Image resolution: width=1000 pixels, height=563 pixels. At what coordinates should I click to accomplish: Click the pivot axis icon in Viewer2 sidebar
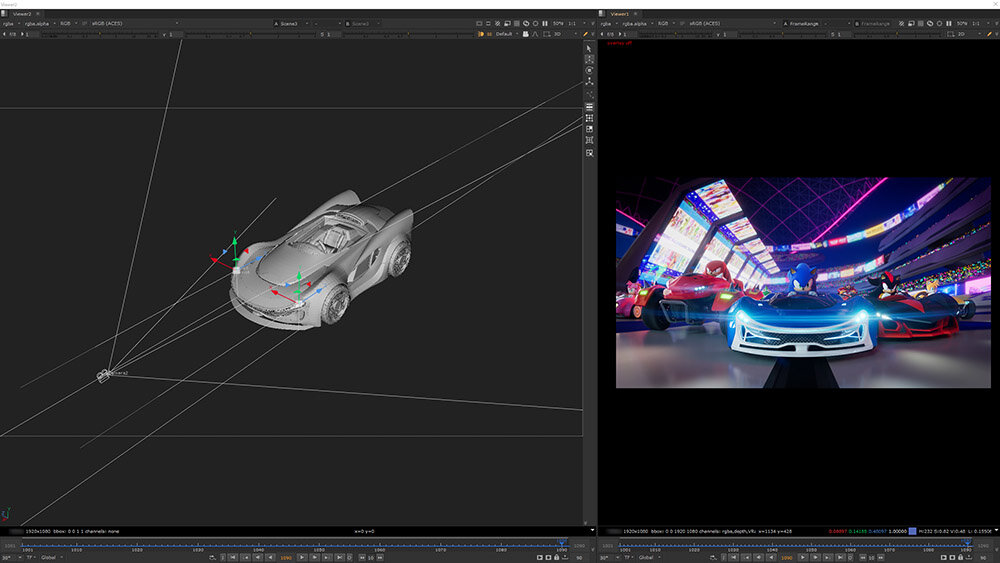tap(589, 82)
